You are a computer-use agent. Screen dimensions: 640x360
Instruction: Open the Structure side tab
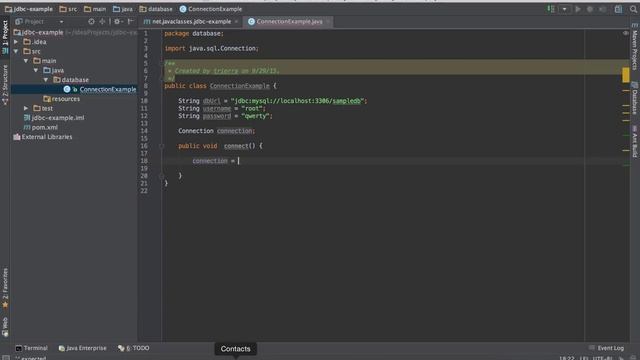point(5,85)
